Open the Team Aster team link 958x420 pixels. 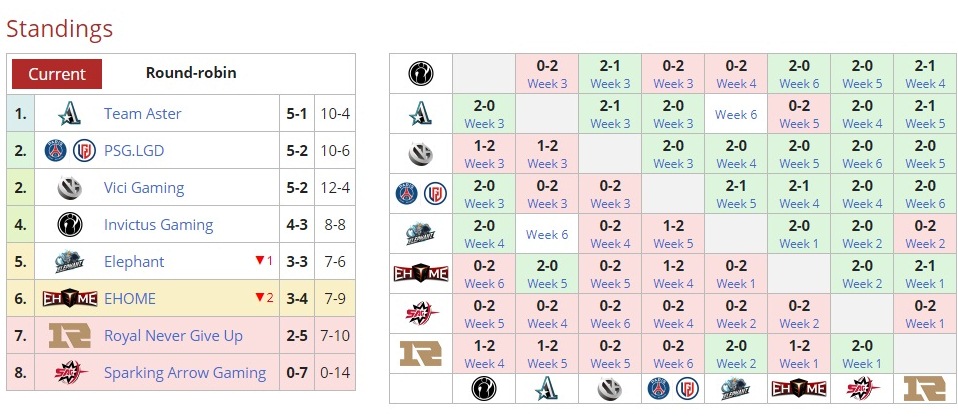[x=142, y=114]
